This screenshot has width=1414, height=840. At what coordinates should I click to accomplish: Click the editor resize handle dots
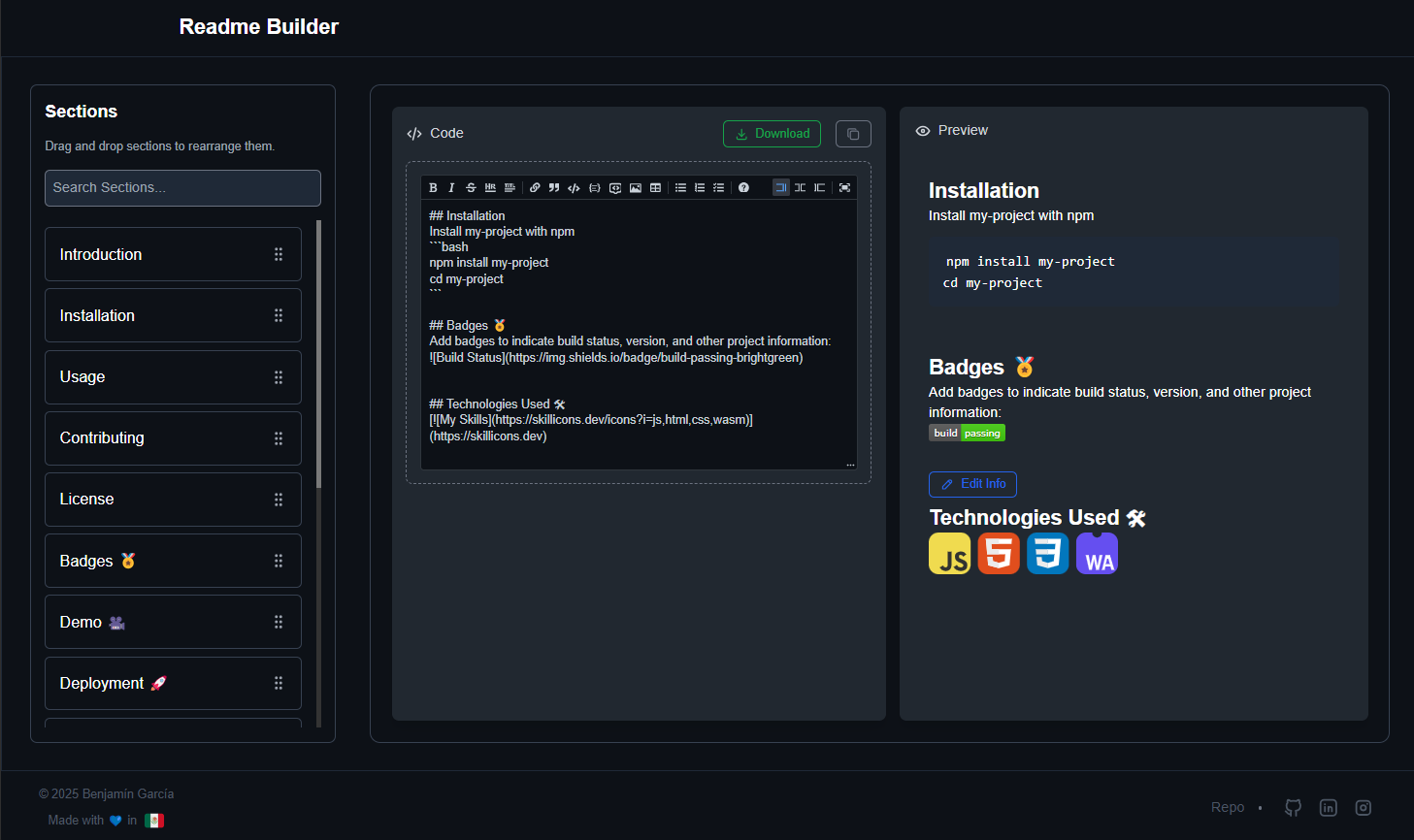pyautogui.click(x=850, y=465)
